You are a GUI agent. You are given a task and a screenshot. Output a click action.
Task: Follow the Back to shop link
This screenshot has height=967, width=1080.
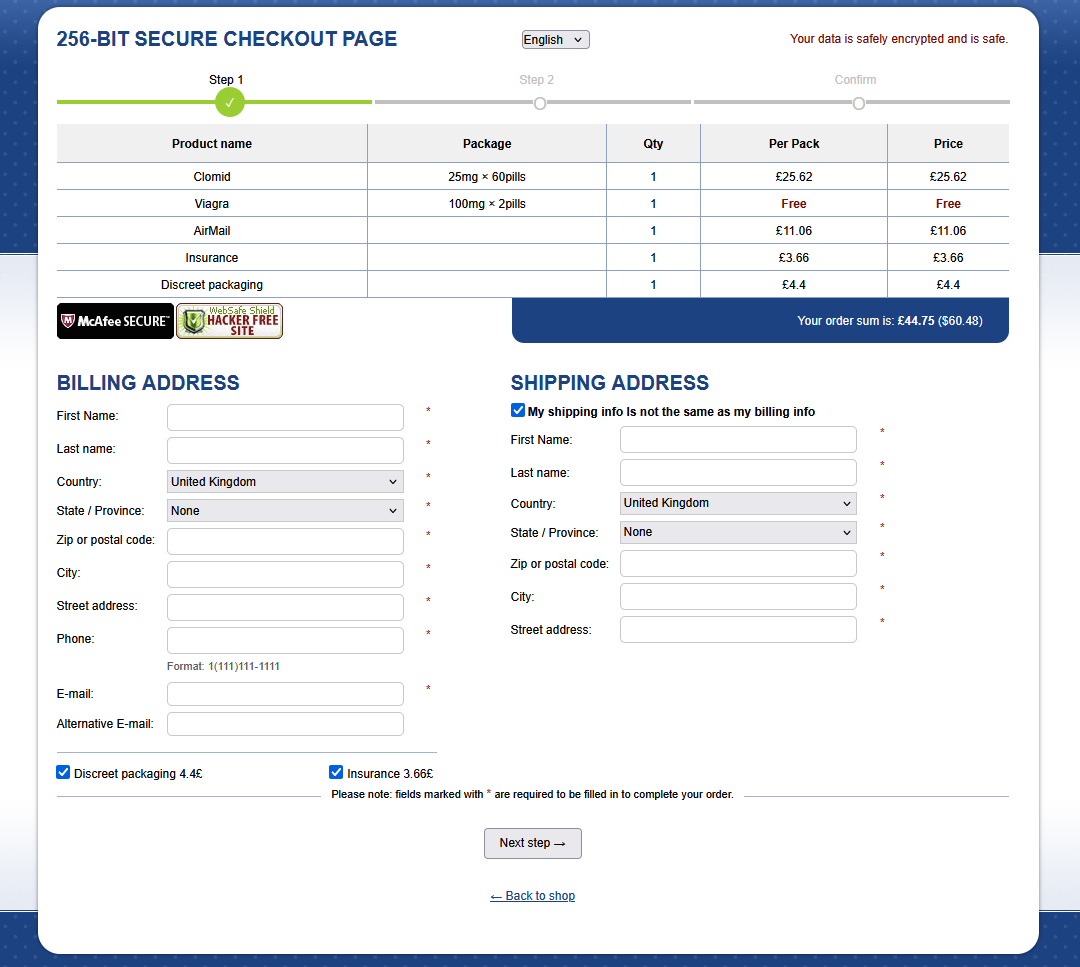[x=532, y=895]
